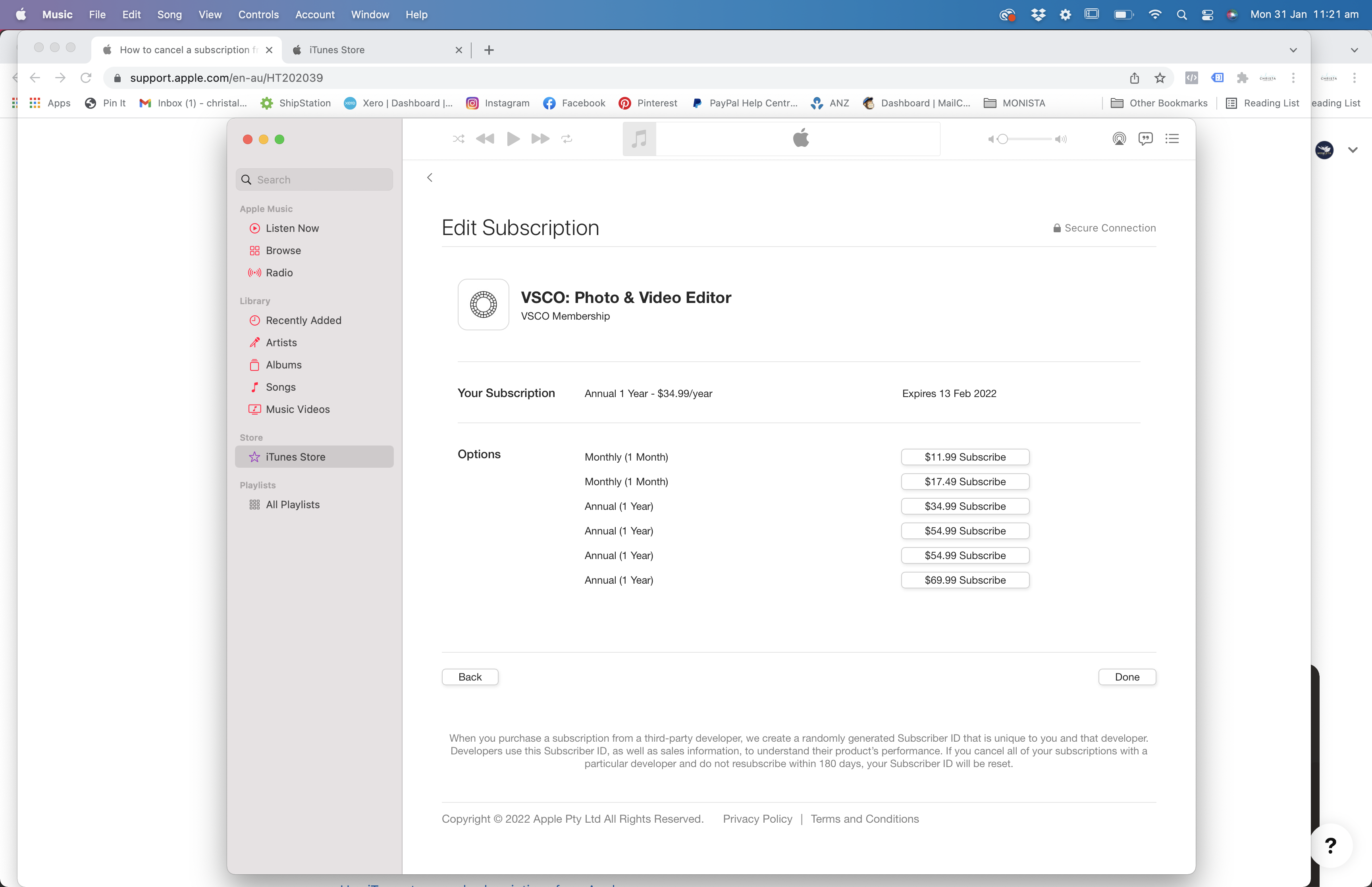Open the Up Next queue list icon
Viewport: 1372px width, 887px height.
tap(1172, 139)
